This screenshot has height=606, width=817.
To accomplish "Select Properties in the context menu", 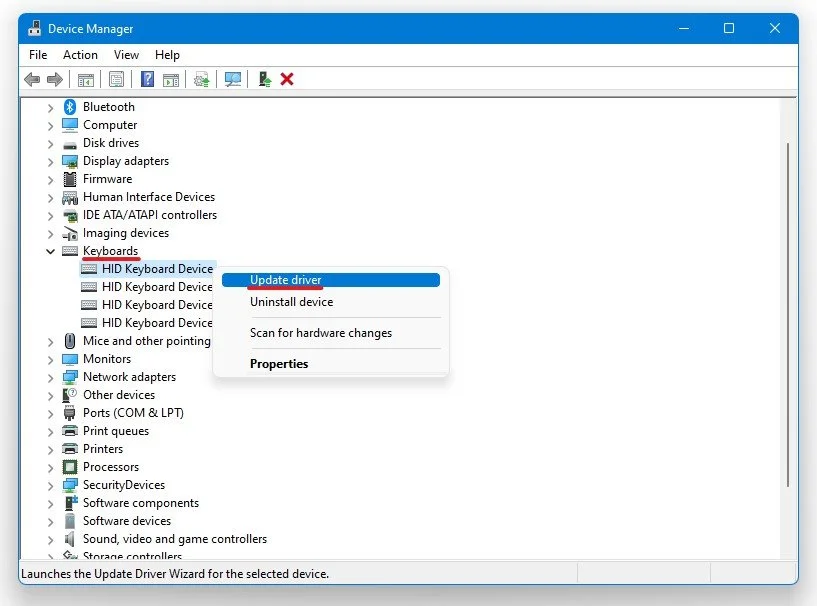I will click(x=278, y=364).
